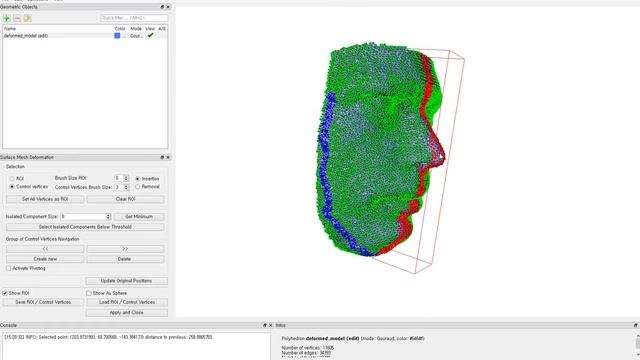Float the Infos panel
This screenshot has width=640, height=360.
(636, 325)
